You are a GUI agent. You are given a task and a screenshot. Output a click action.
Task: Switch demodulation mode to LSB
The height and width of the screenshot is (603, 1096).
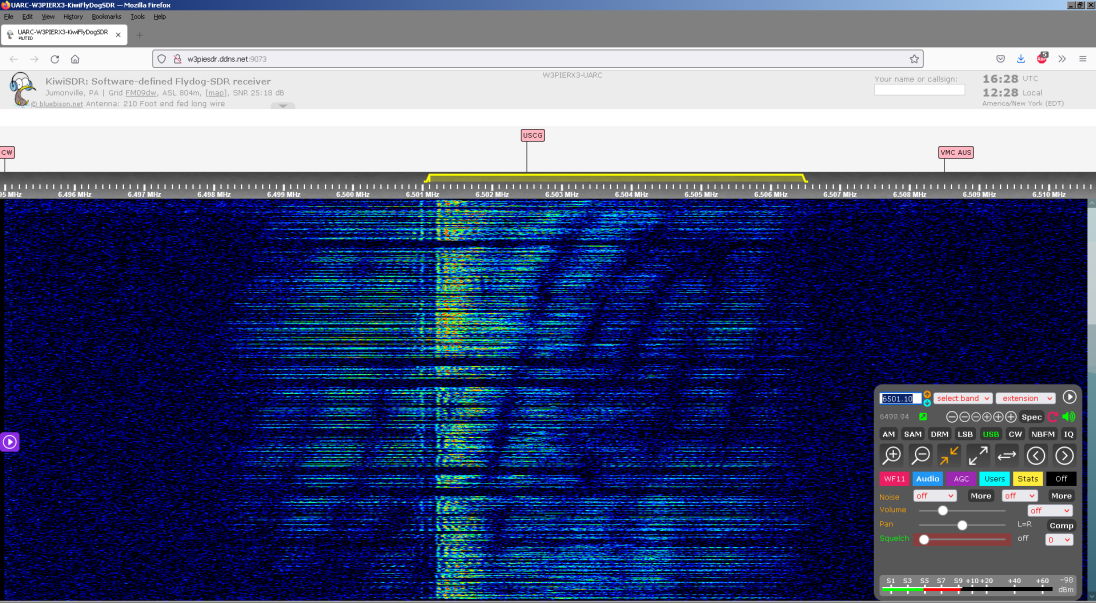point(965,434)
